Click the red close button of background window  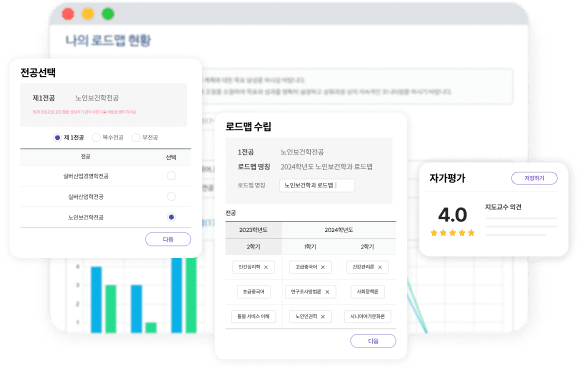[68, 14]
